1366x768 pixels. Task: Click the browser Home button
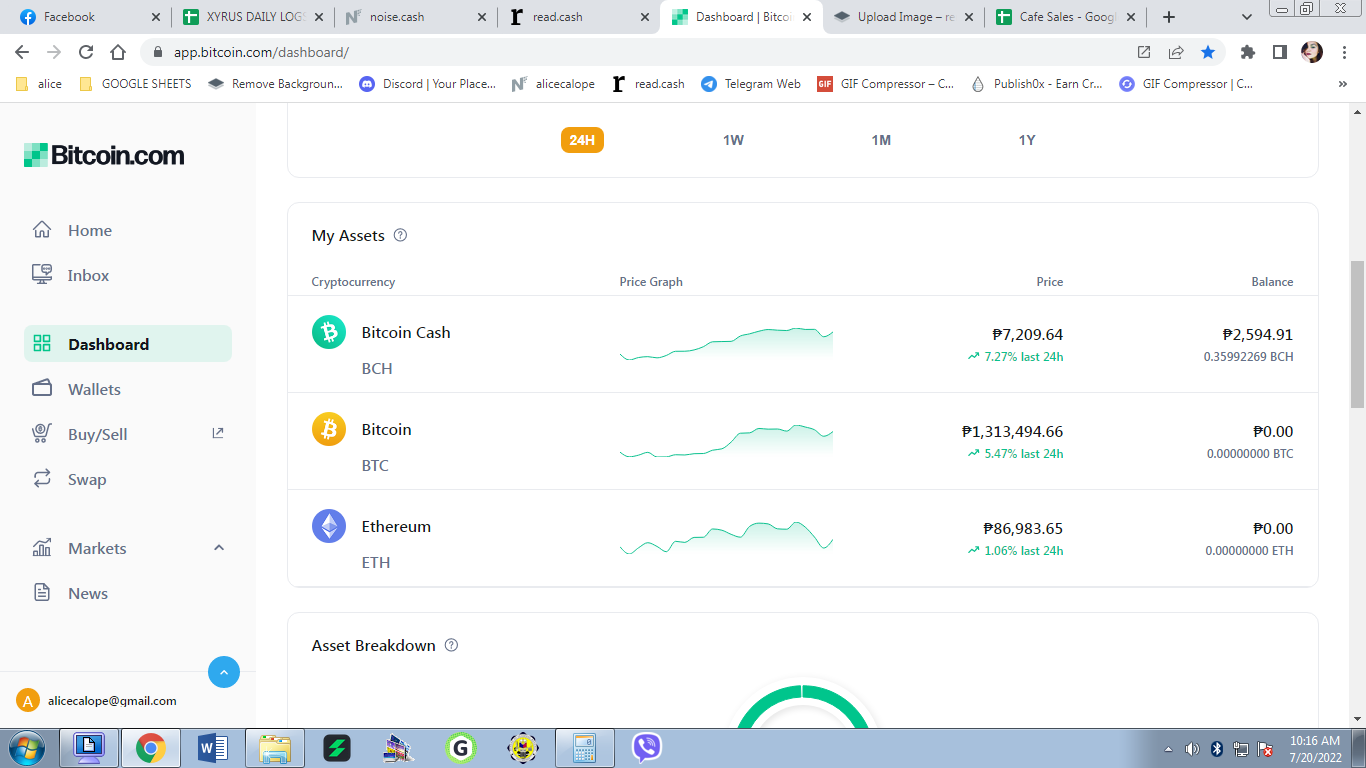(x=118, y=52)
